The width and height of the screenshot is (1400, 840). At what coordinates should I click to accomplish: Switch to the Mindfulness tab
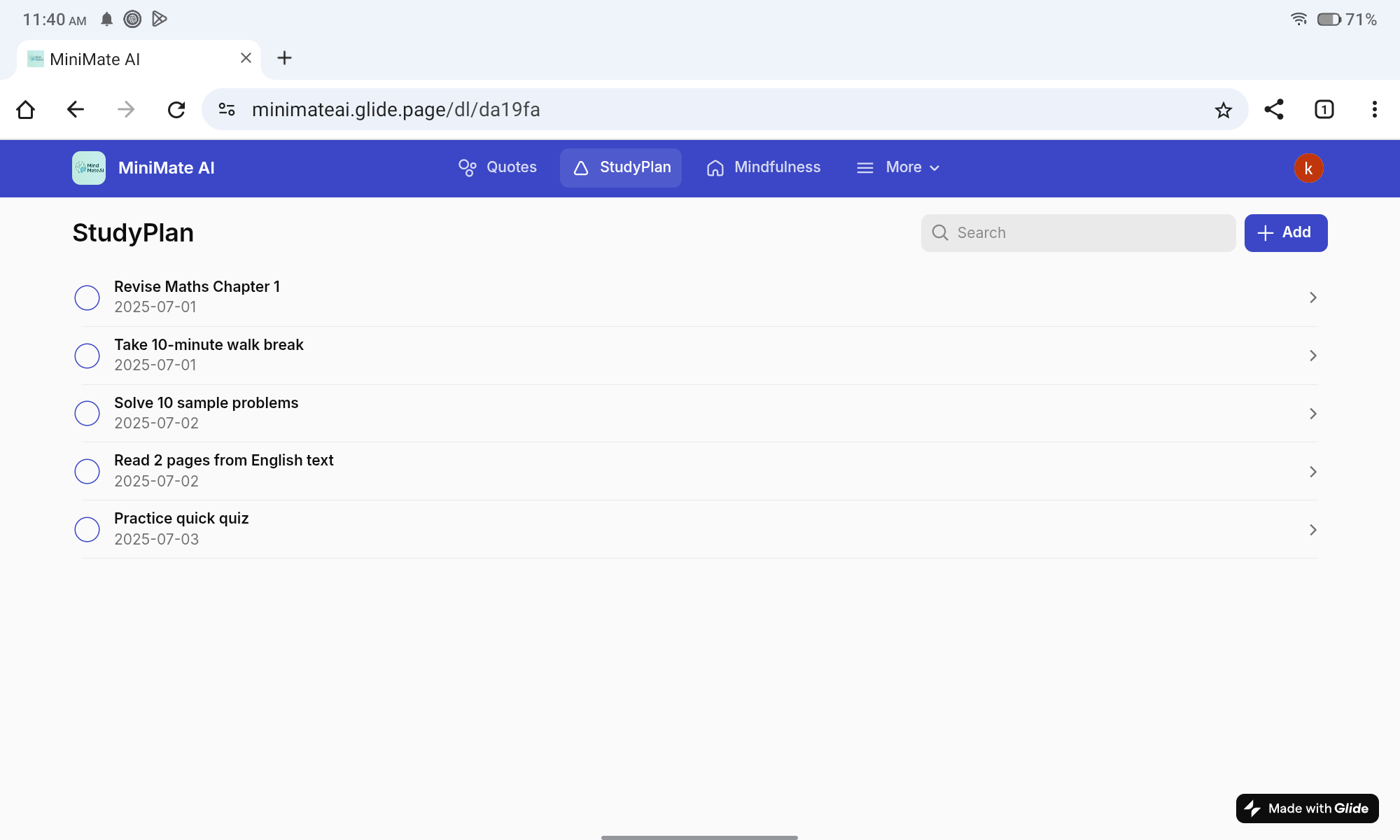(x=764, y=168)
